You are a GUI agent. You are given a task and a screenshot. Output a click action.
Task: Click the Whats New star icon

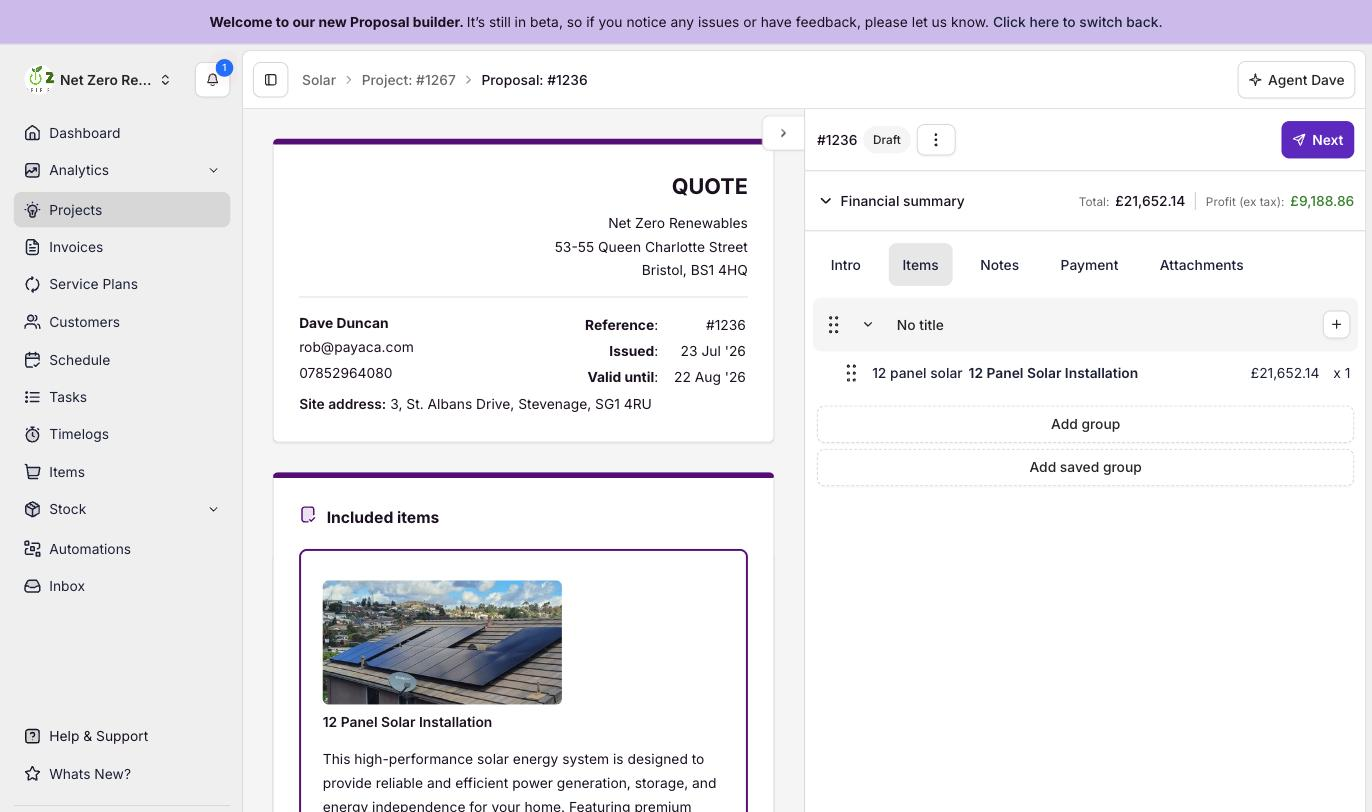pyautogui.click(x=33, y=774)
